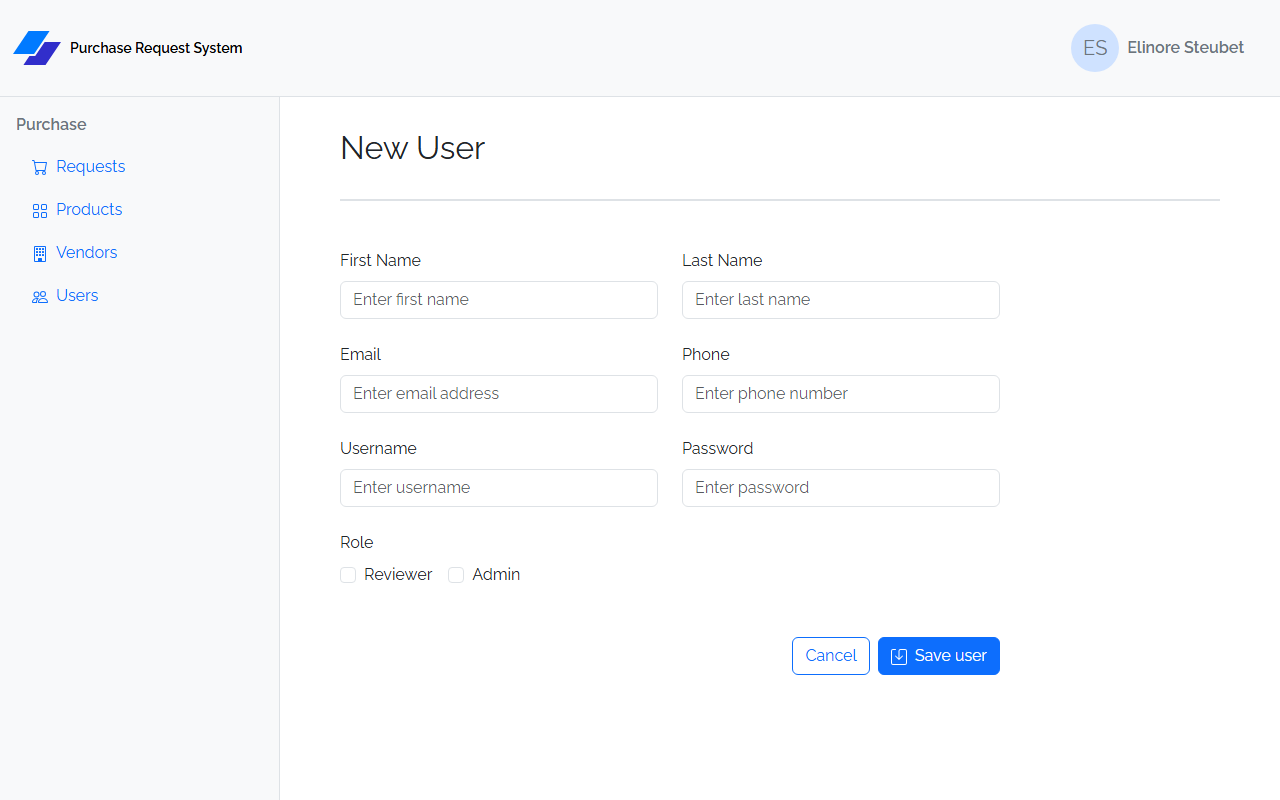The image size is (1280, 800).
Task: Click the save icon inside Save user button
Action: pyautogui.click(x=899, y=656)
